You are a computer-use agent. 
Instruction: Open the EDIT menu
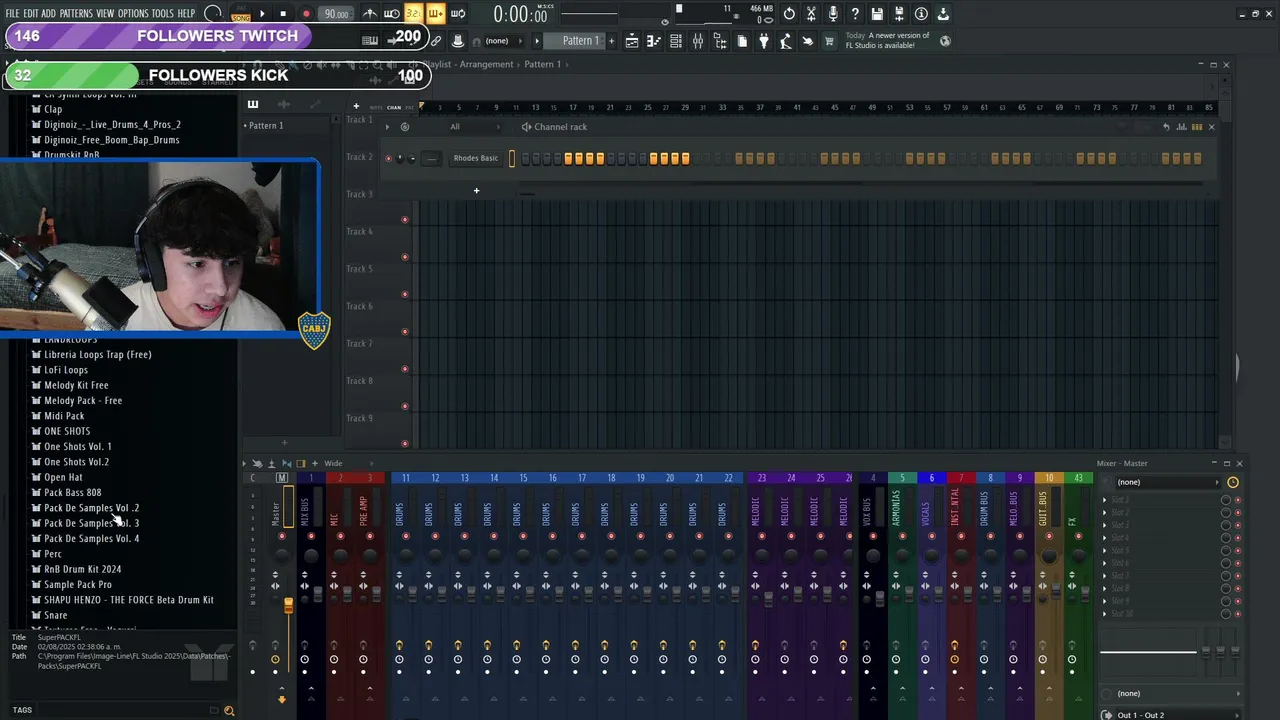point(30,14)
